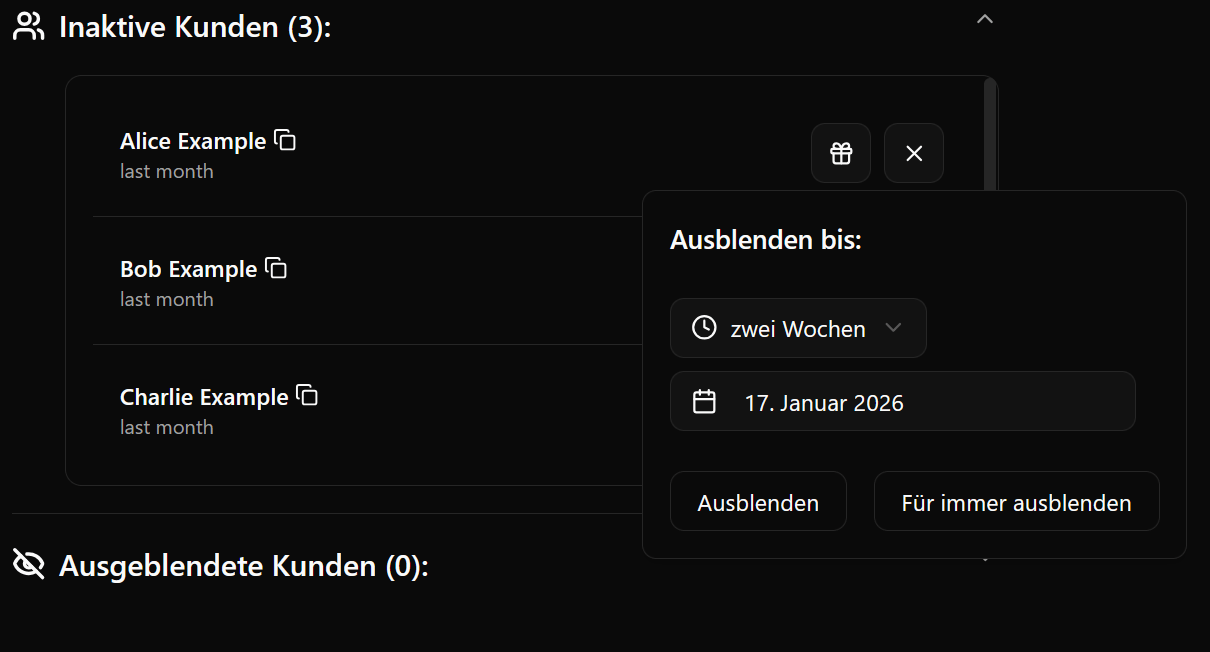Image resolution: width=1210 pixels, height=652 pixels.
Task: Copy Charlie Example's name using its icon
Action: click(x=308, y=396)
